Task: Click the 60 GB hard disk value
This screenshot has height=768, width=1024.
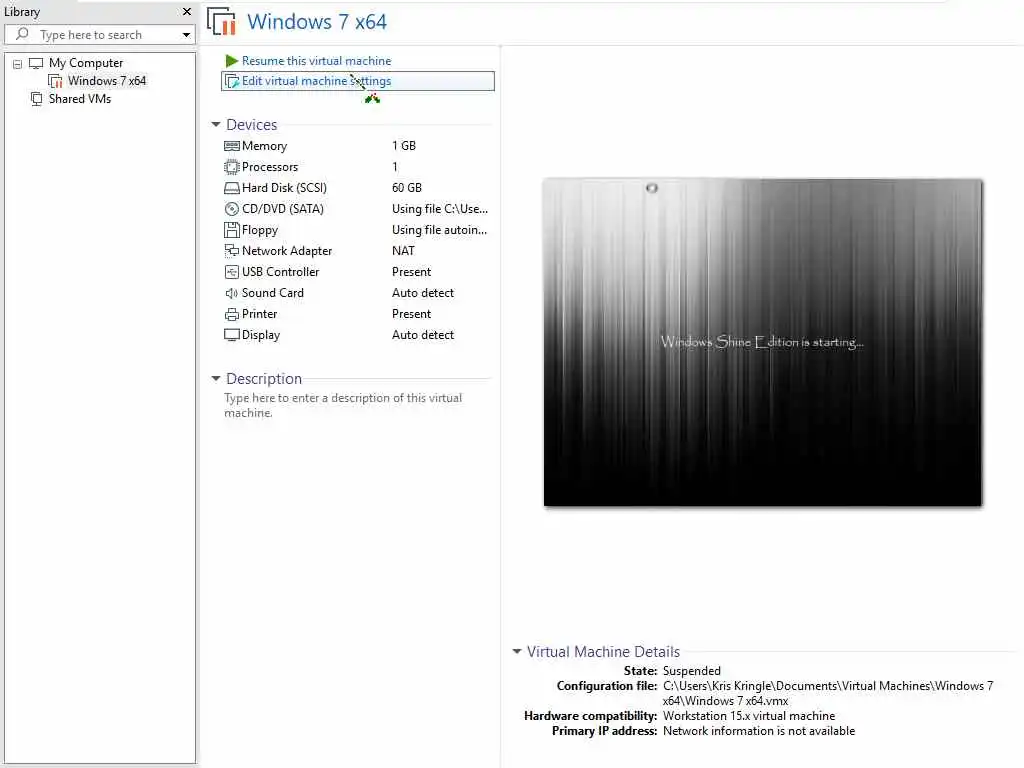Action: (x=407, y=188)
